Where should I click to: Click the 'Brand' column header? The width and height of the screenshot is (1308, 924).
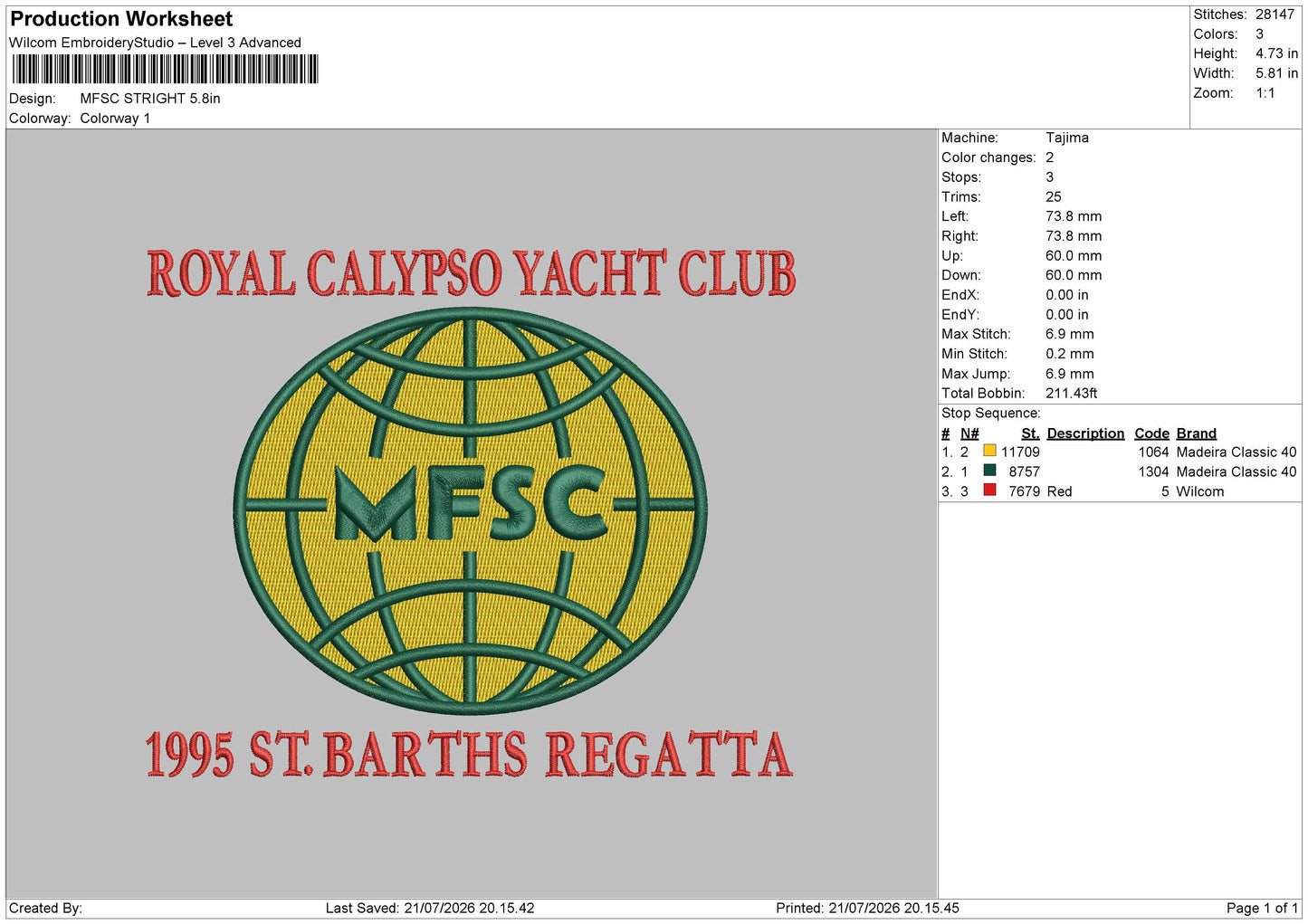(1197, 433)
